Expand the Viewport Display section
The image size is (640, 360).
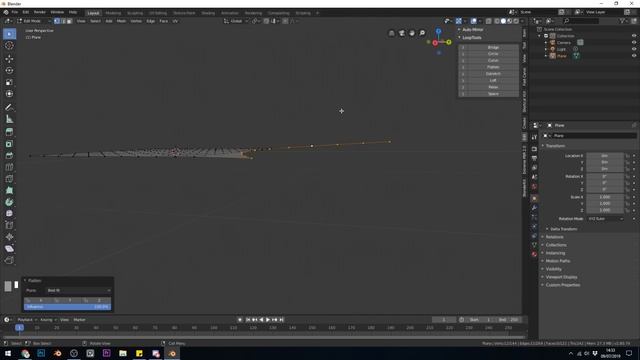pyautogui.click(x=561, y=277)
